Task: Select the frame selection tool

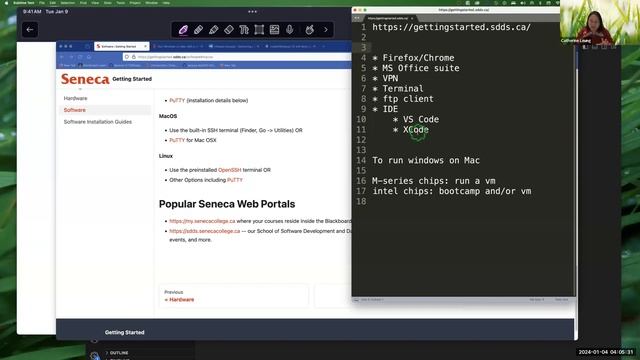Action: (x=259, y=29)
